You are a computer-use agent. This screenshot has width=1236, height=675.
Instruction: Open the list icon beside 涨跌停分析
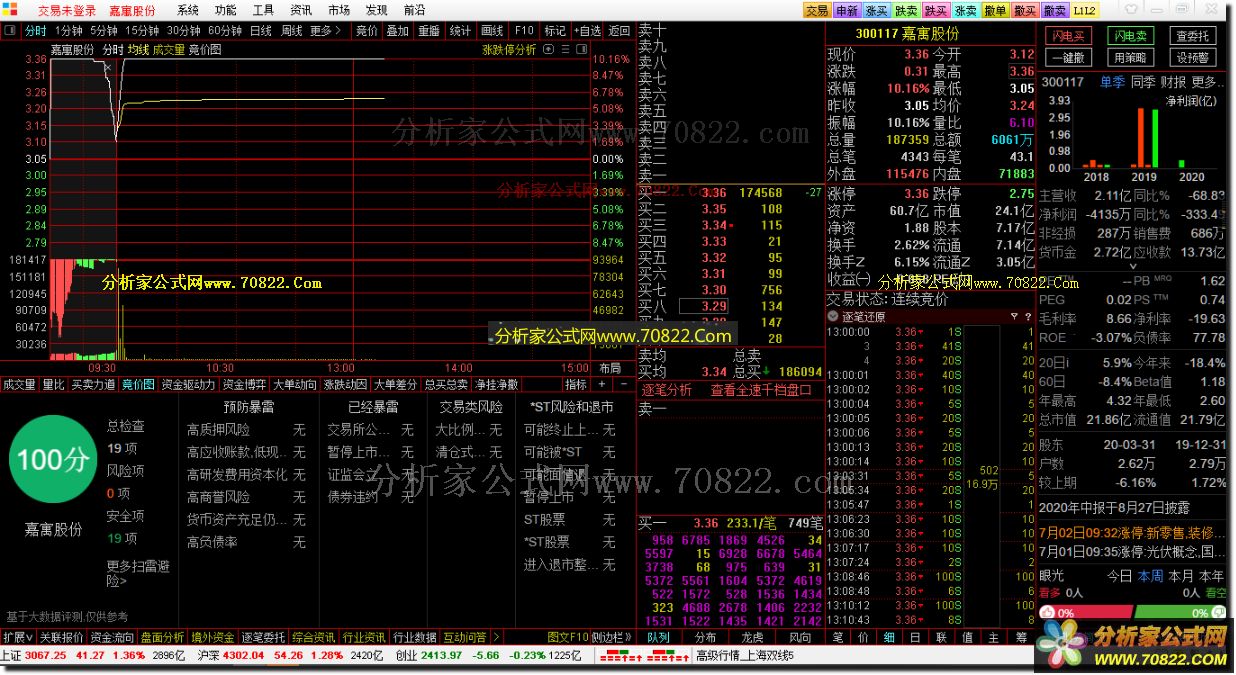click(x=567, y=49)
